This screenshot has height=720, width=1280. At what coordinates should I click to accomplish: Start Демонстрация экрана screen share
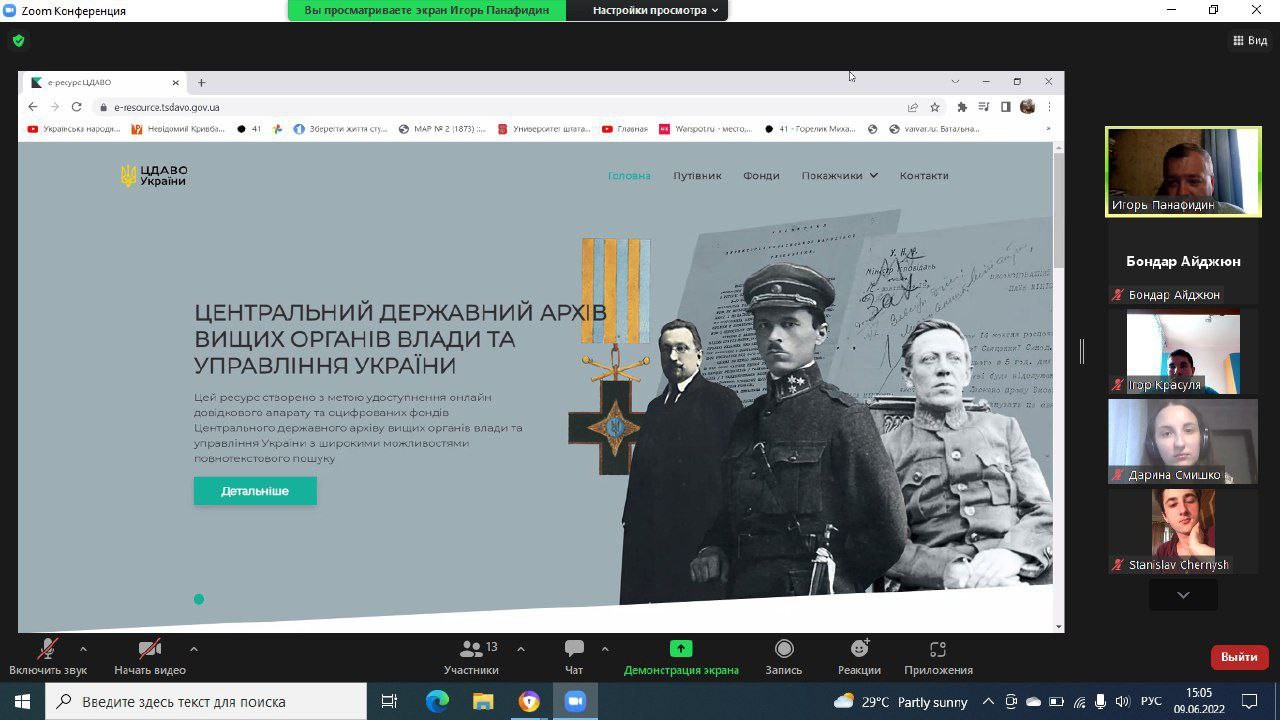pos(681,649)
